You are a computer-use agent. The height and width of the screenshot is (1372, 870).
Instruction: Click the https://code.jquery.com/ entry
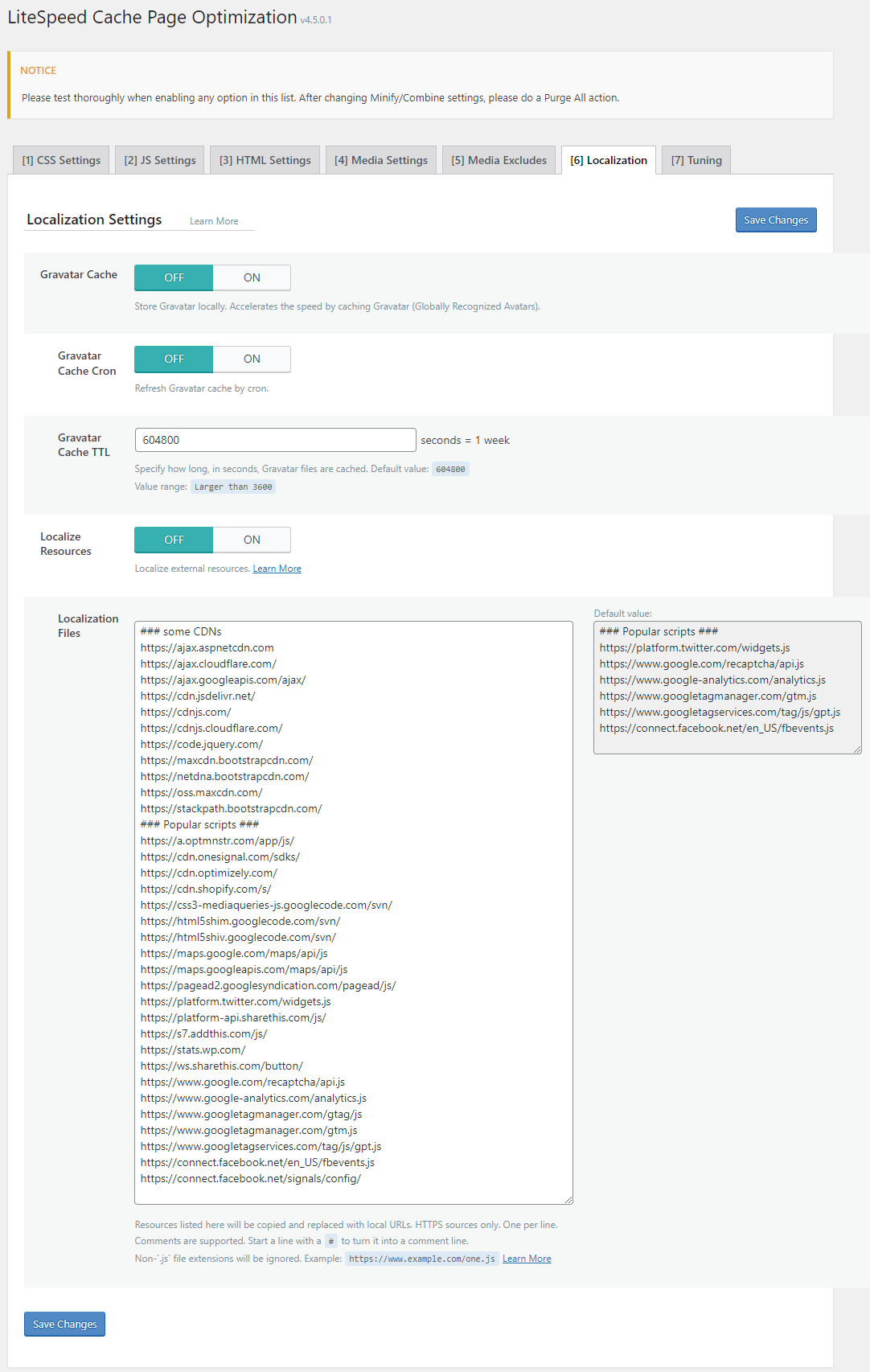click(x=202, y=744)
